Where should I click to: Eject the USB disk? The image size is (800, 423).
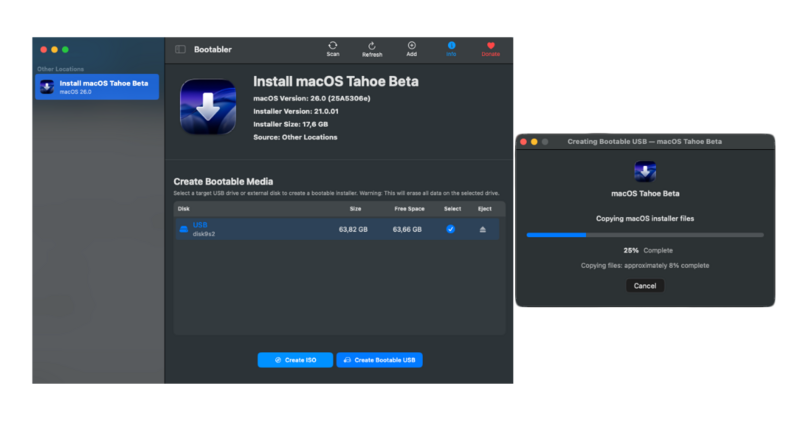coord(483,230)
